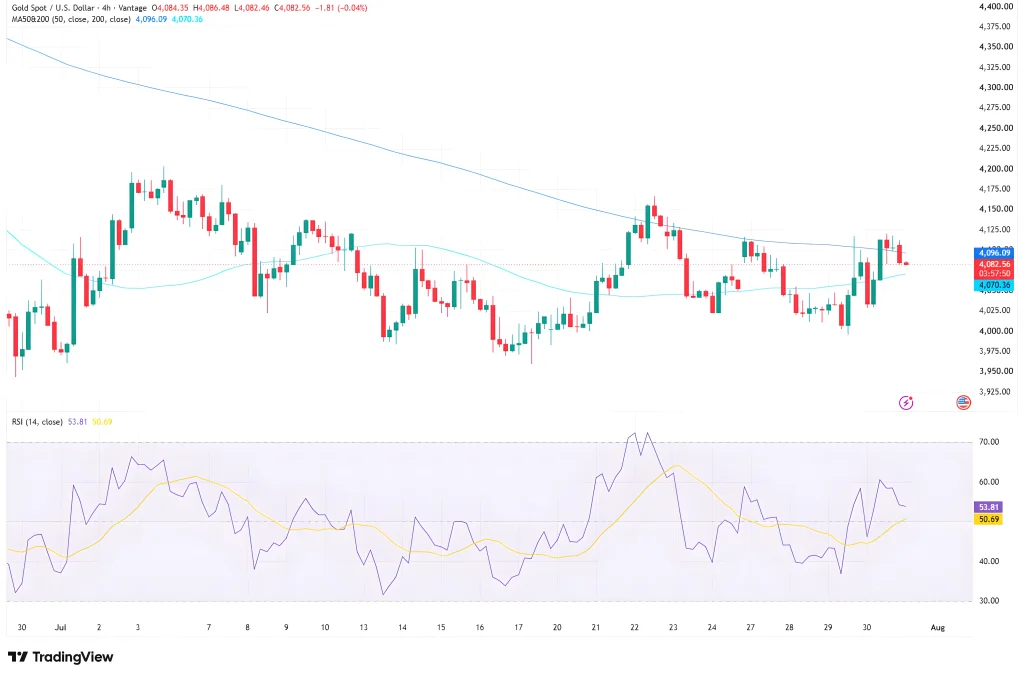Screen dimensions: 1024x677
Task: Click the 24 date label on time axis
Action: pos(712,627)
